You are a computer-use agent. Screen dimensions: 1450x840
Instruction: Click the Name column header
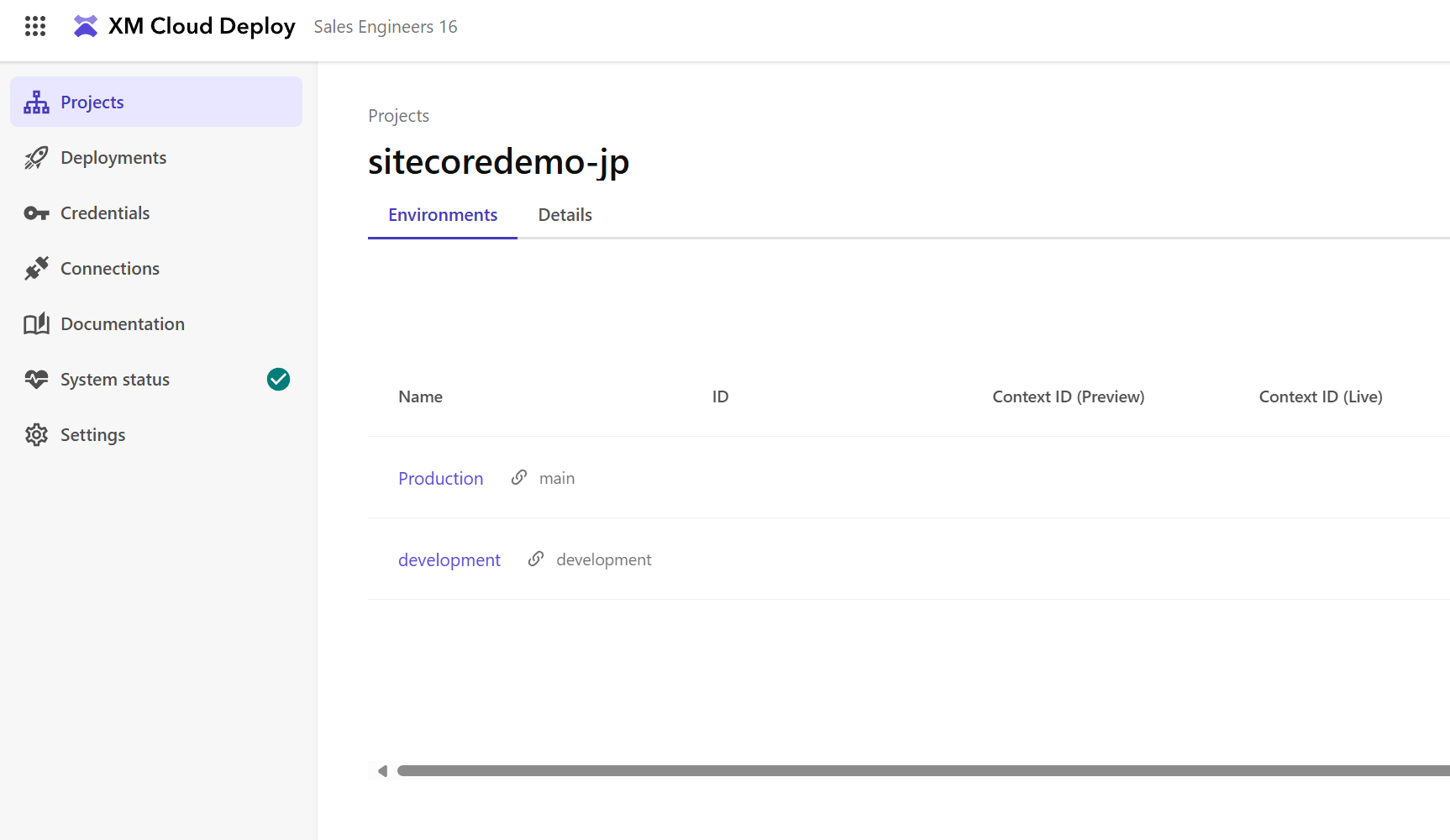point(420,396)
